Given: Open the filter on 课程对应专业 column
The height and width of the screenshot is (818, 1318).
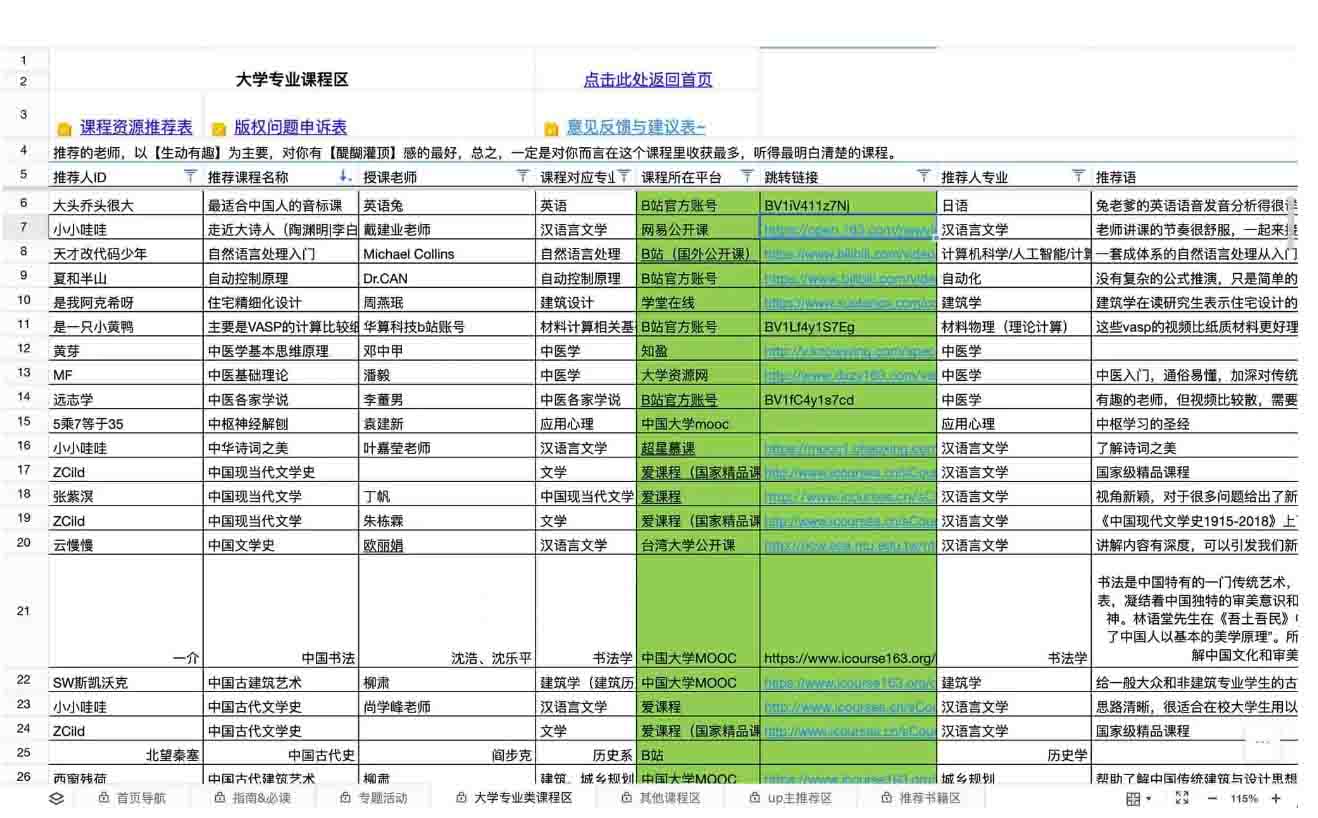Looking at the screenshot, I should click(624, 176).
